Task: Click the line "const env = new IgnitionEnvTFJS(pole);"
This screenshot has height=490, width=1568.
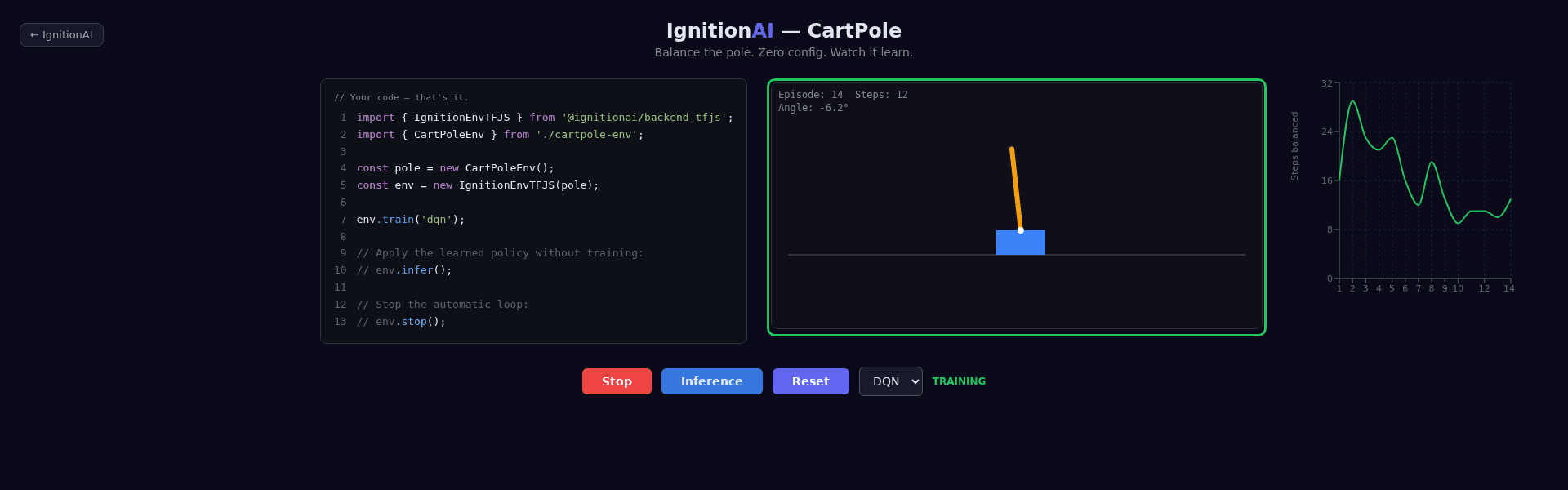Action: tap(478, 185)
